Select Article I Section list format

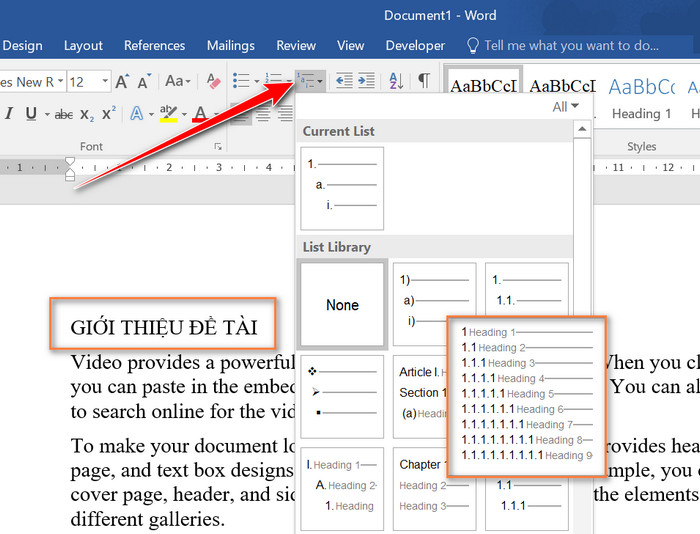pos(420,396)
